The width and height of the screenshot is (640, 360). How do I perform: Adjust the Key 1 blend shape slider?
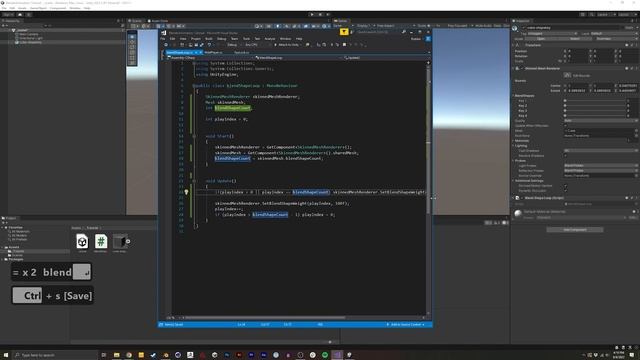[596, 100]
